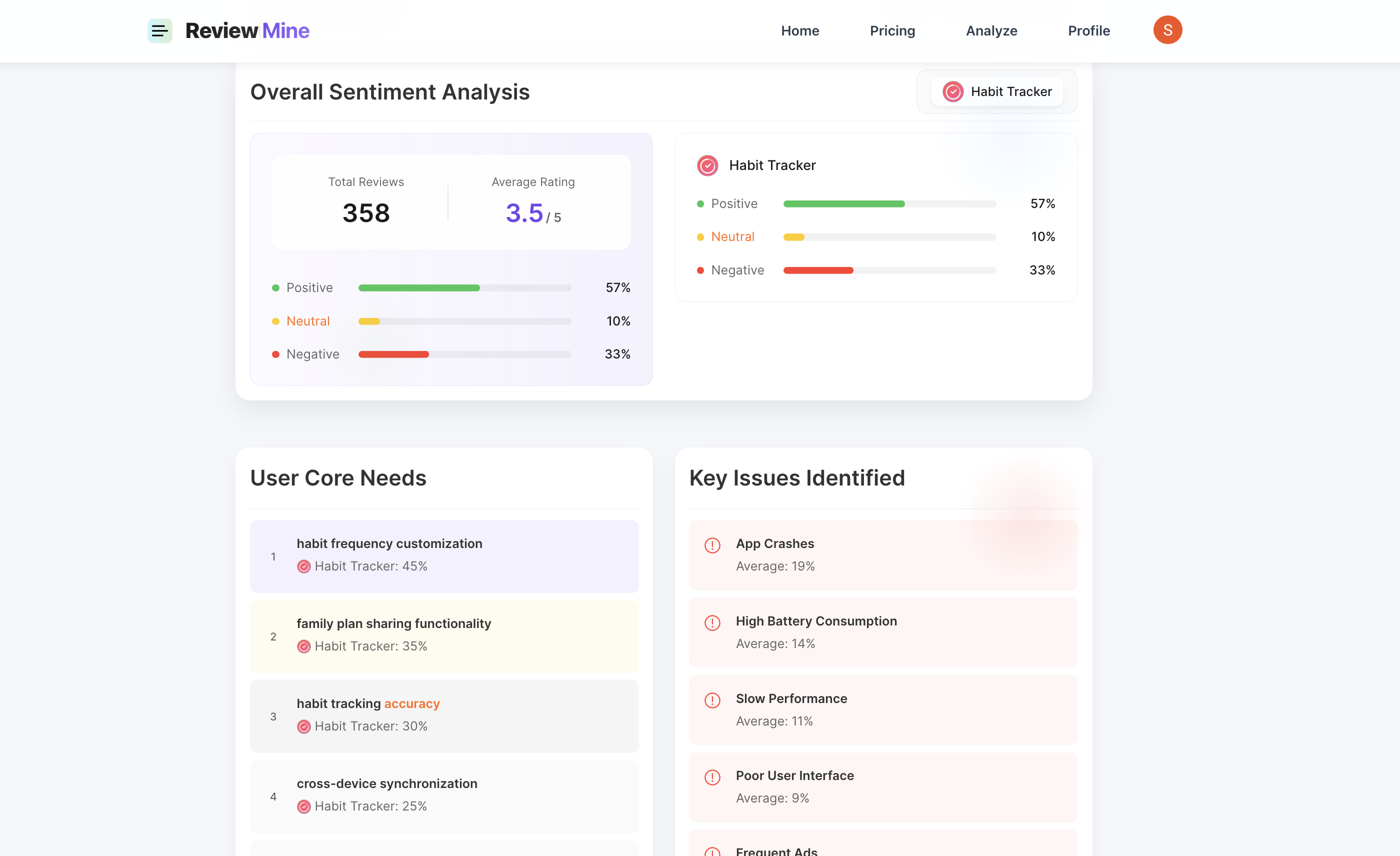Screen dimensions: 1400x856
Task: Click the User Core Needs heading
Action: pos(338,477)
